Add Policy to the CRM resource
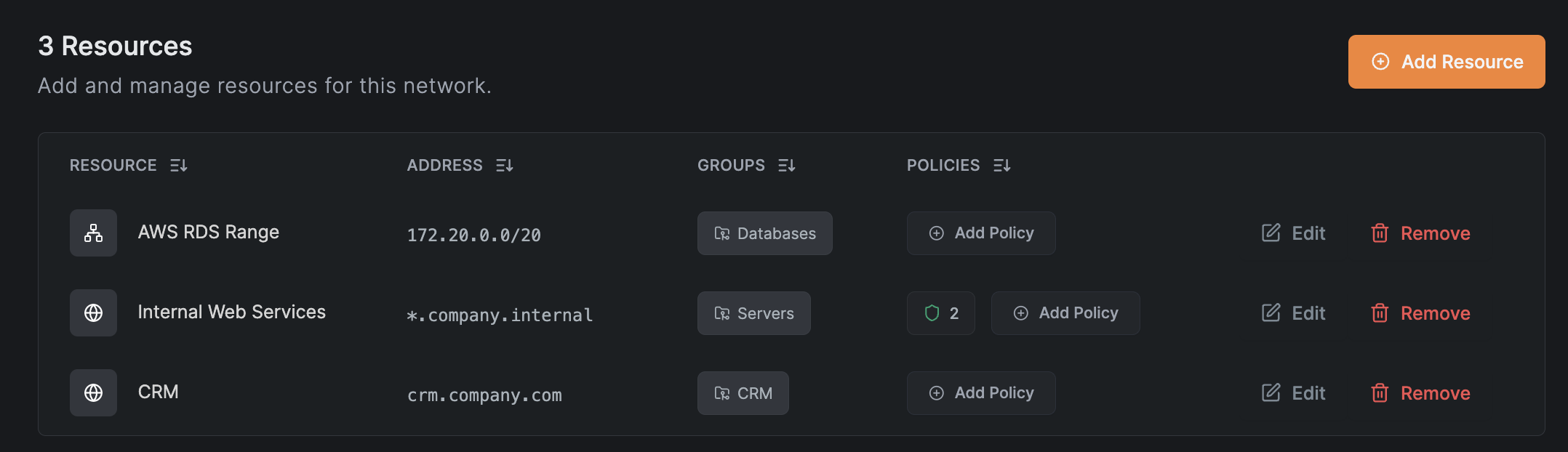Viewport: 1568px width, 452px height. pos(980,393)
